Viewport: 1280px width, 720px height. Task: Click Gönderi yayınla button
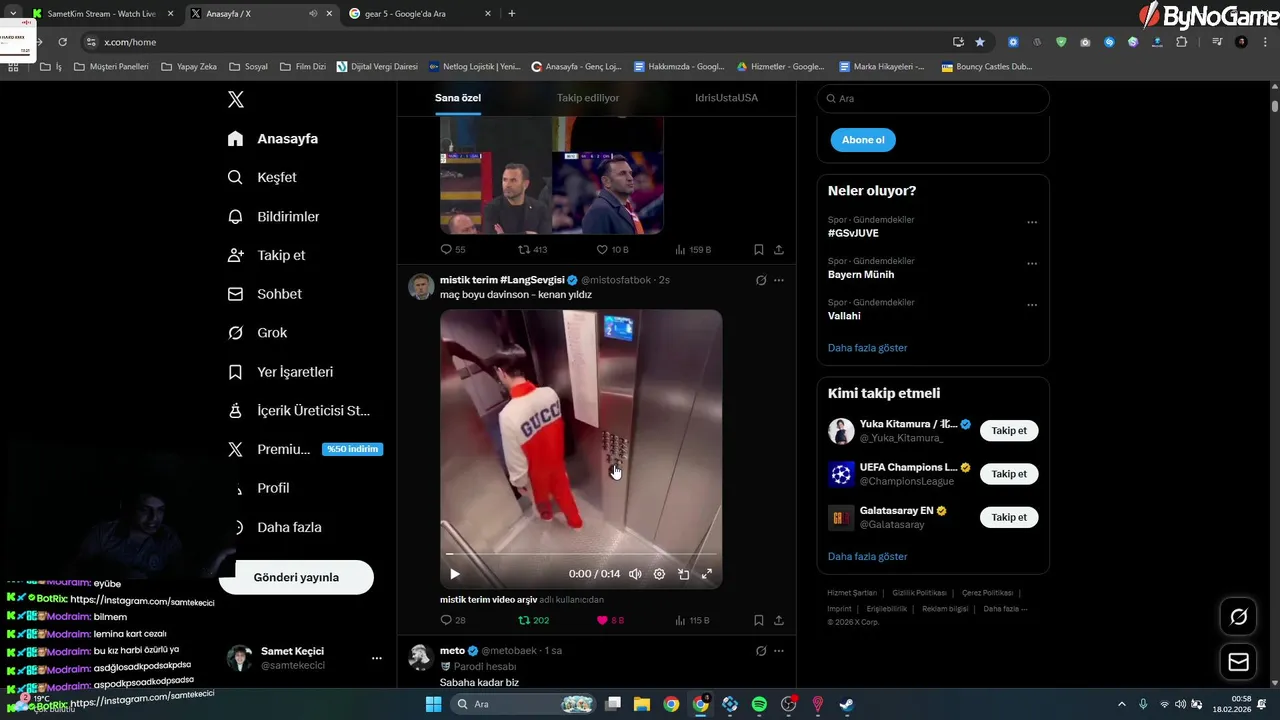[x=296, y=577]
